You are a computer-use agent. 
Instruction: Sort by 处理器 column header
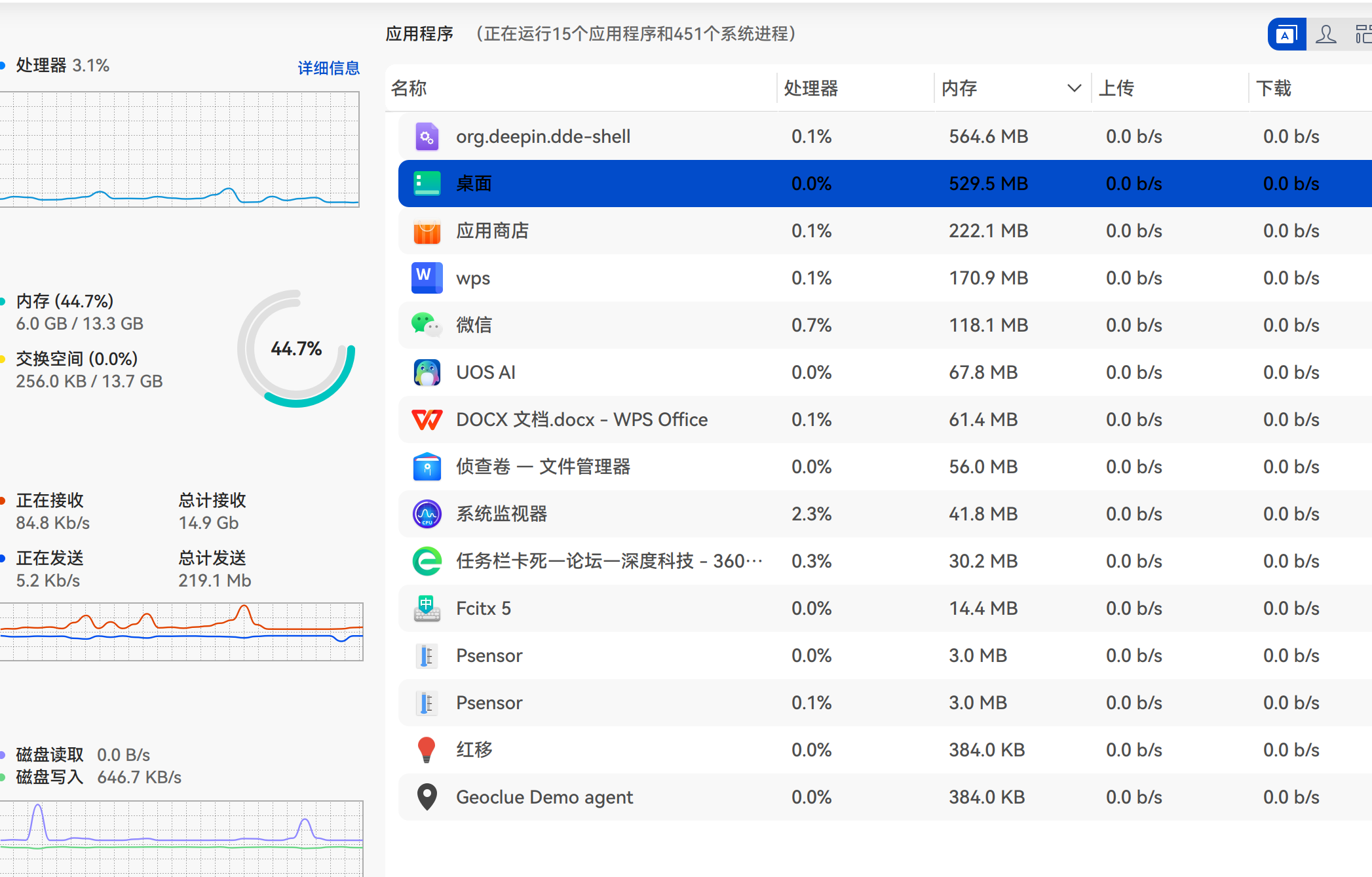pos(811,88)
